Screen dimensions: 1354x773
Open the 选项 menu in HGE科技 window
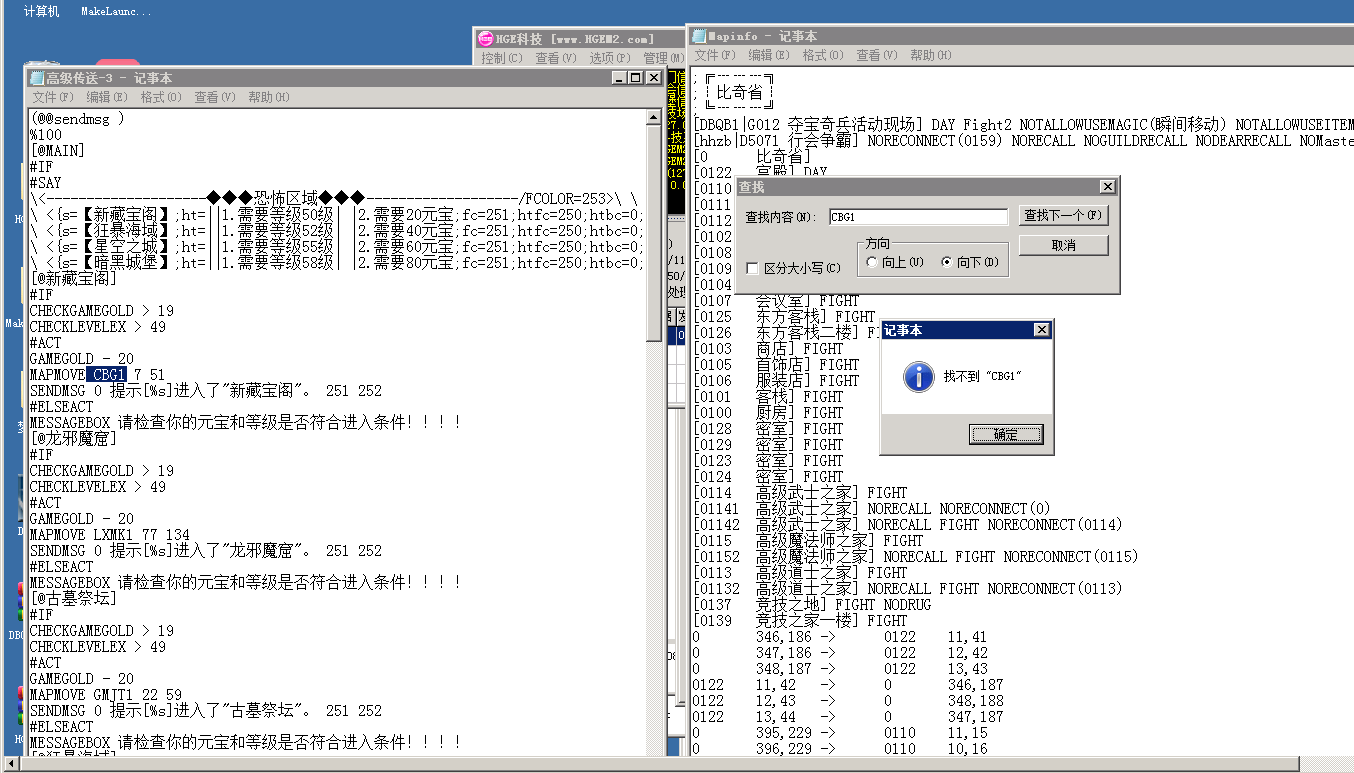pyautogui.click(x=609, y=58)
